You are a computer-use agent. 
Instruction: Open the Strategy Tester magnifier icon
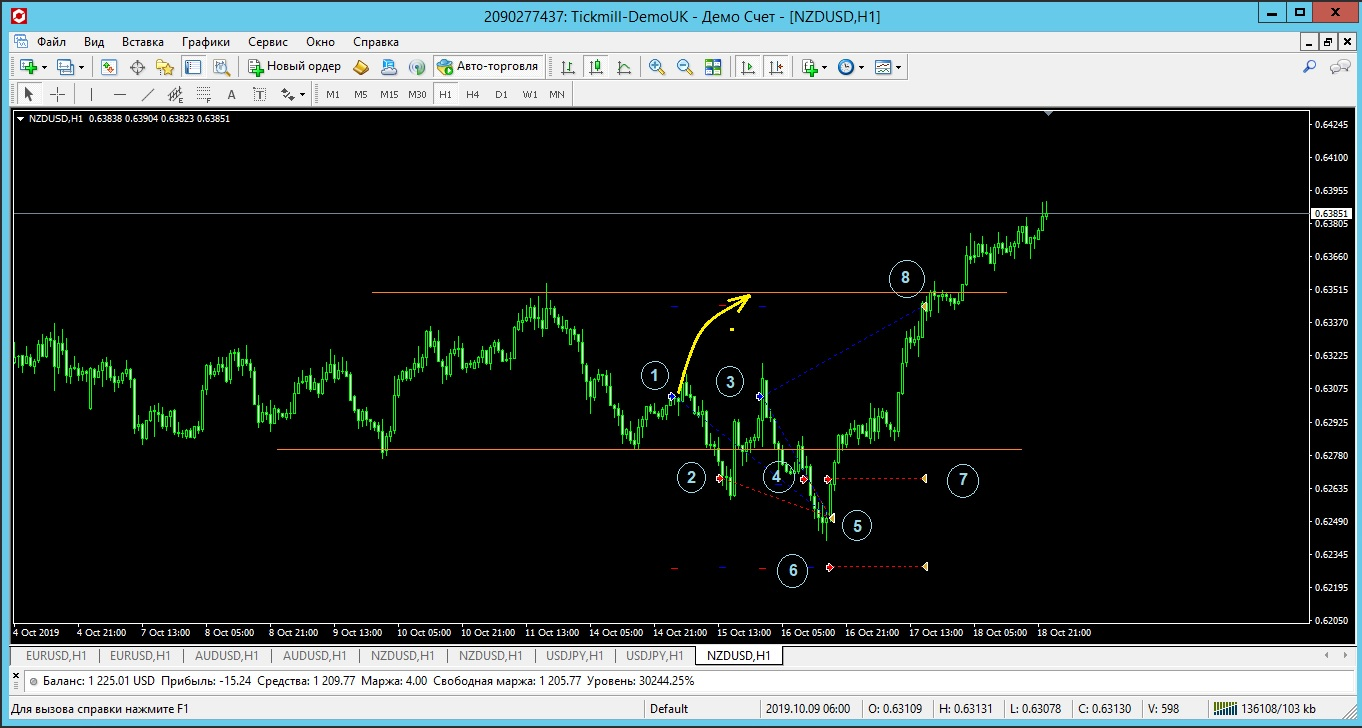tap(221, 67)
